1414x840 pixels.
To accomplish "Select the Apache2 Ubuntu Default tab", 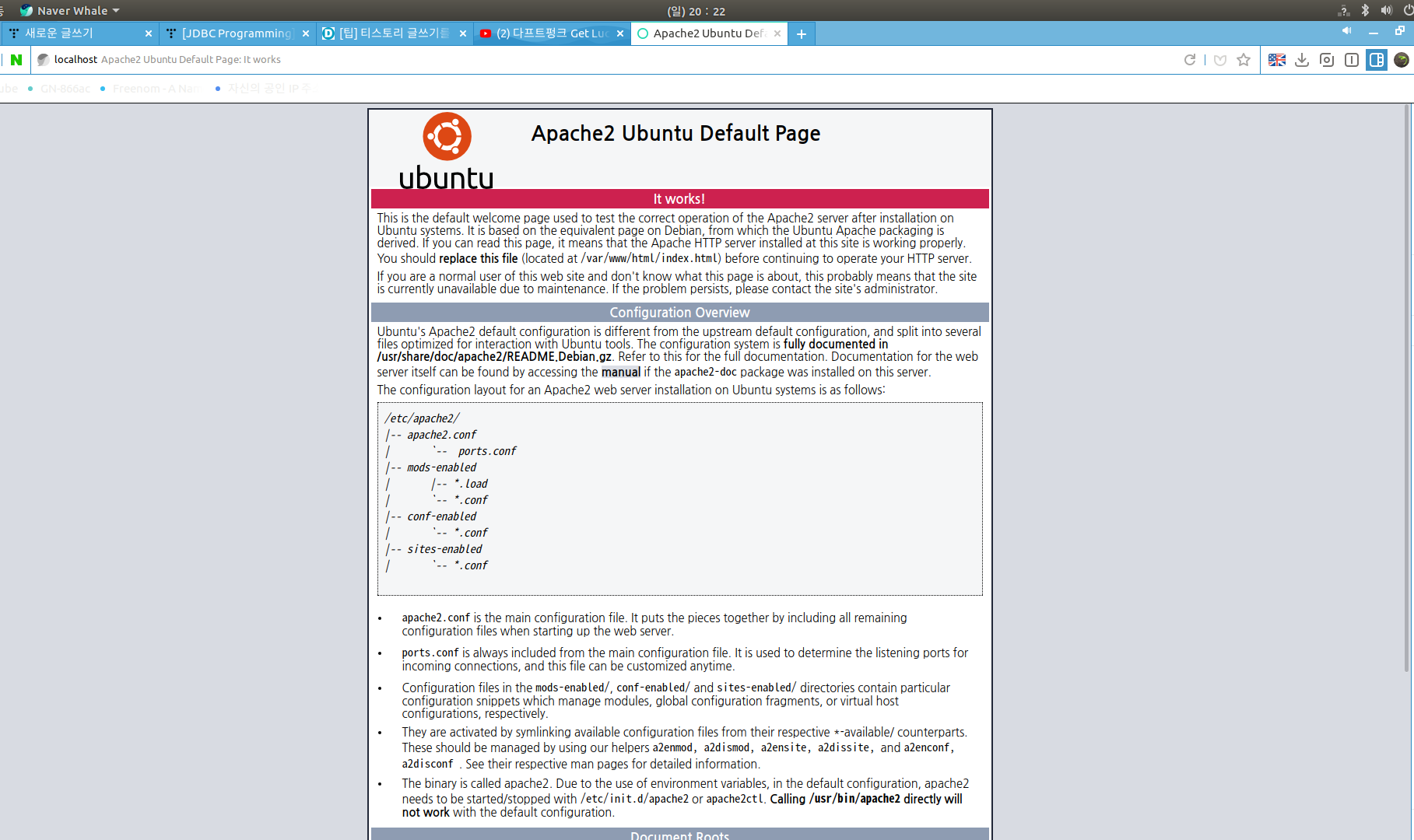I will (708, 33).
